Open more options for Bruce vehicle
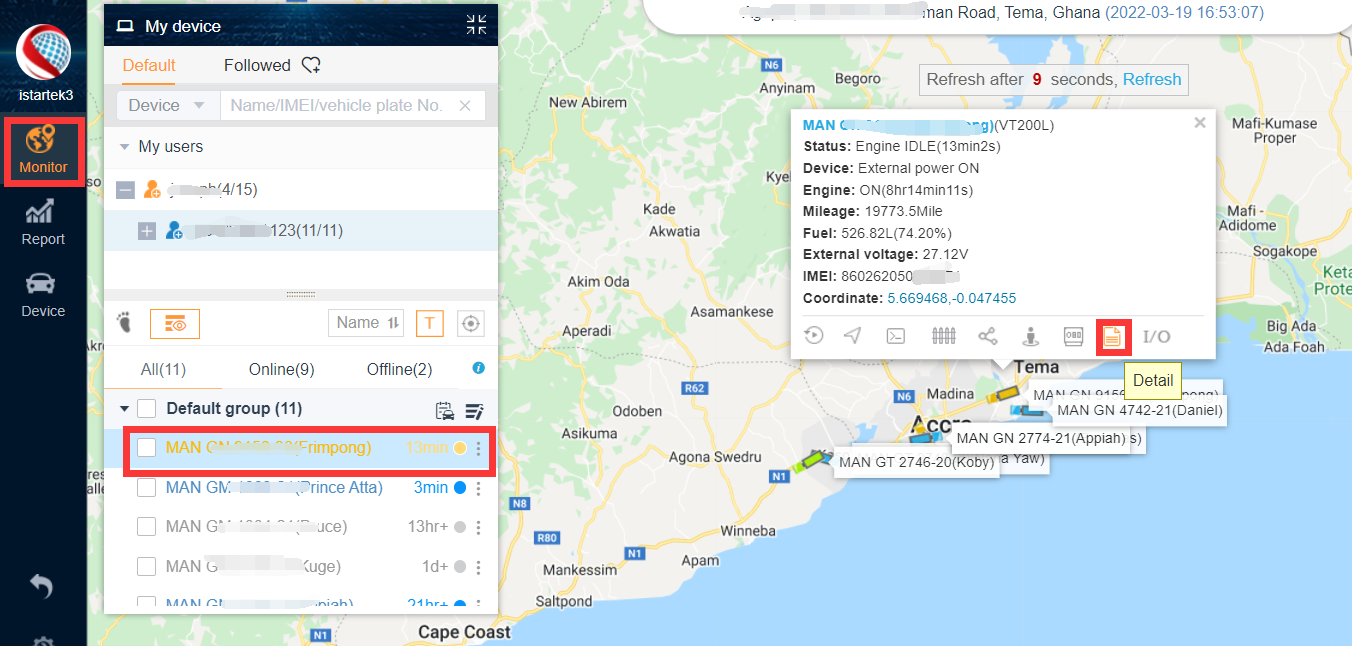This screenshot has width=1352, height=646. (x=478, y=527)
